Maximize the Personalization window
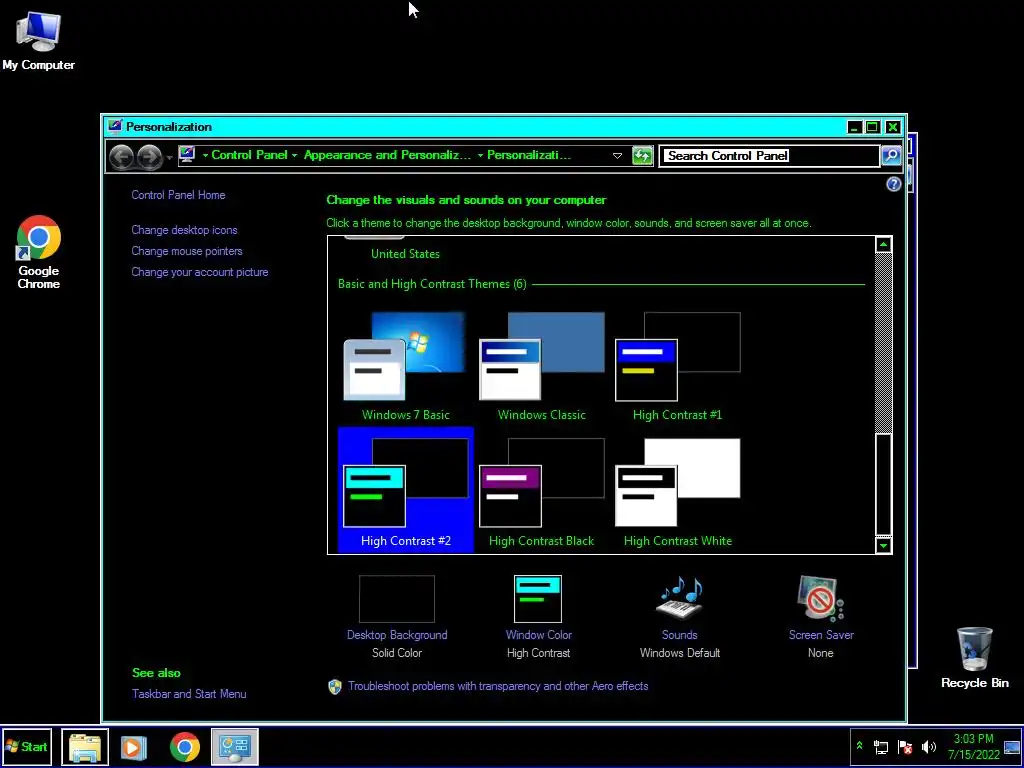Viewport: 1024px width, 768px height. 872,127
